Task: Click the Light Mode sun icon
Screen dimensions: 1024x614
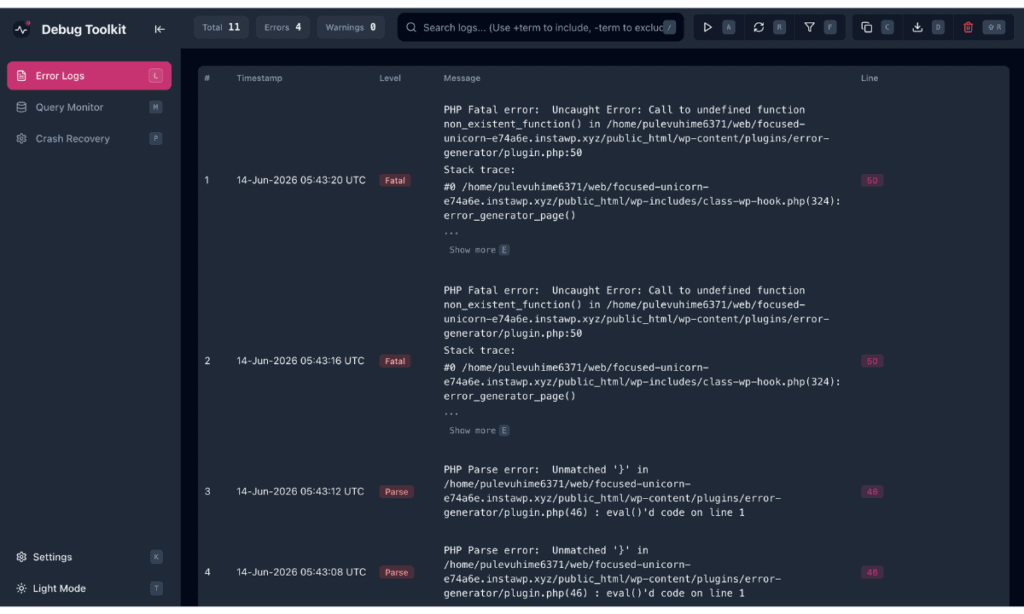Action: [x=22, y=589]
